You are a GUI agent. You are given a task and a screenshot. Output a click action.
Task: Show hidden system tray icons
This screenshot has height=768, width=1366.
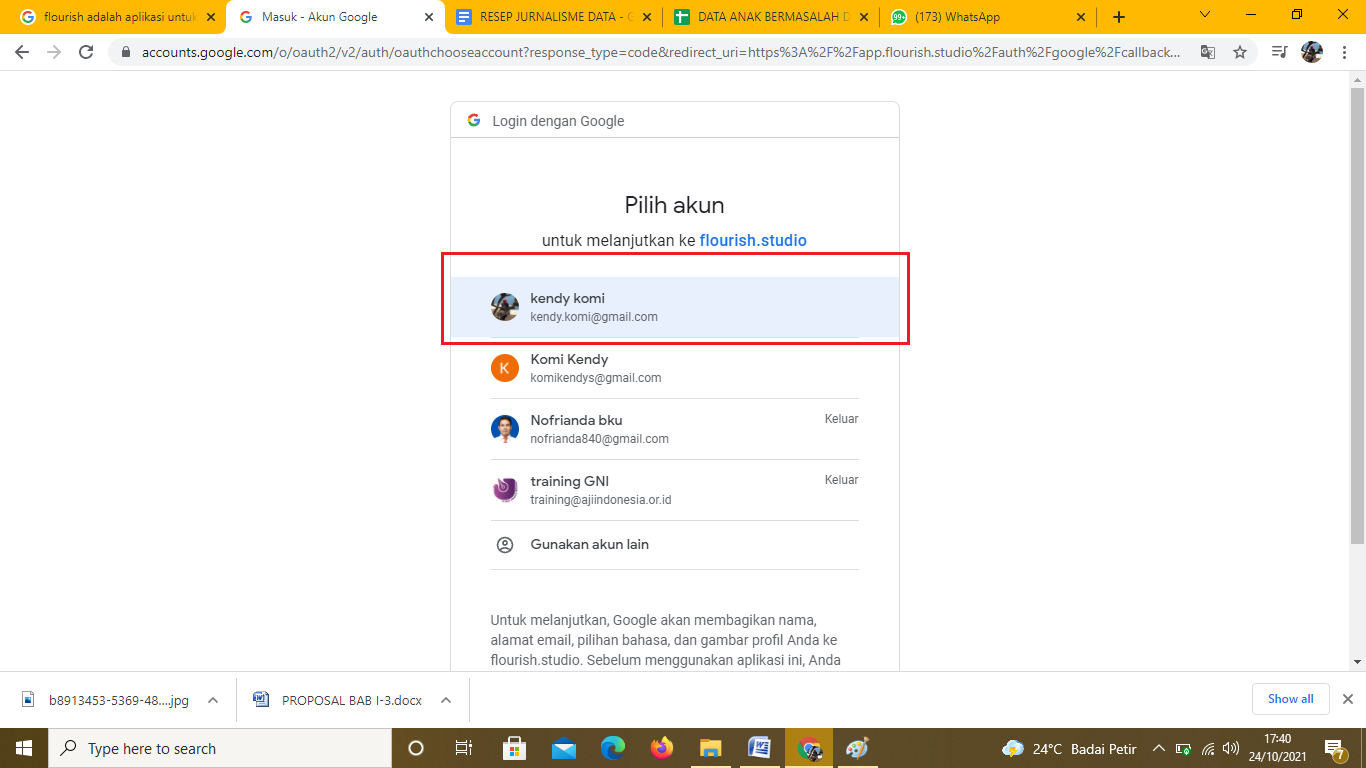click(x=1159, y=748)
